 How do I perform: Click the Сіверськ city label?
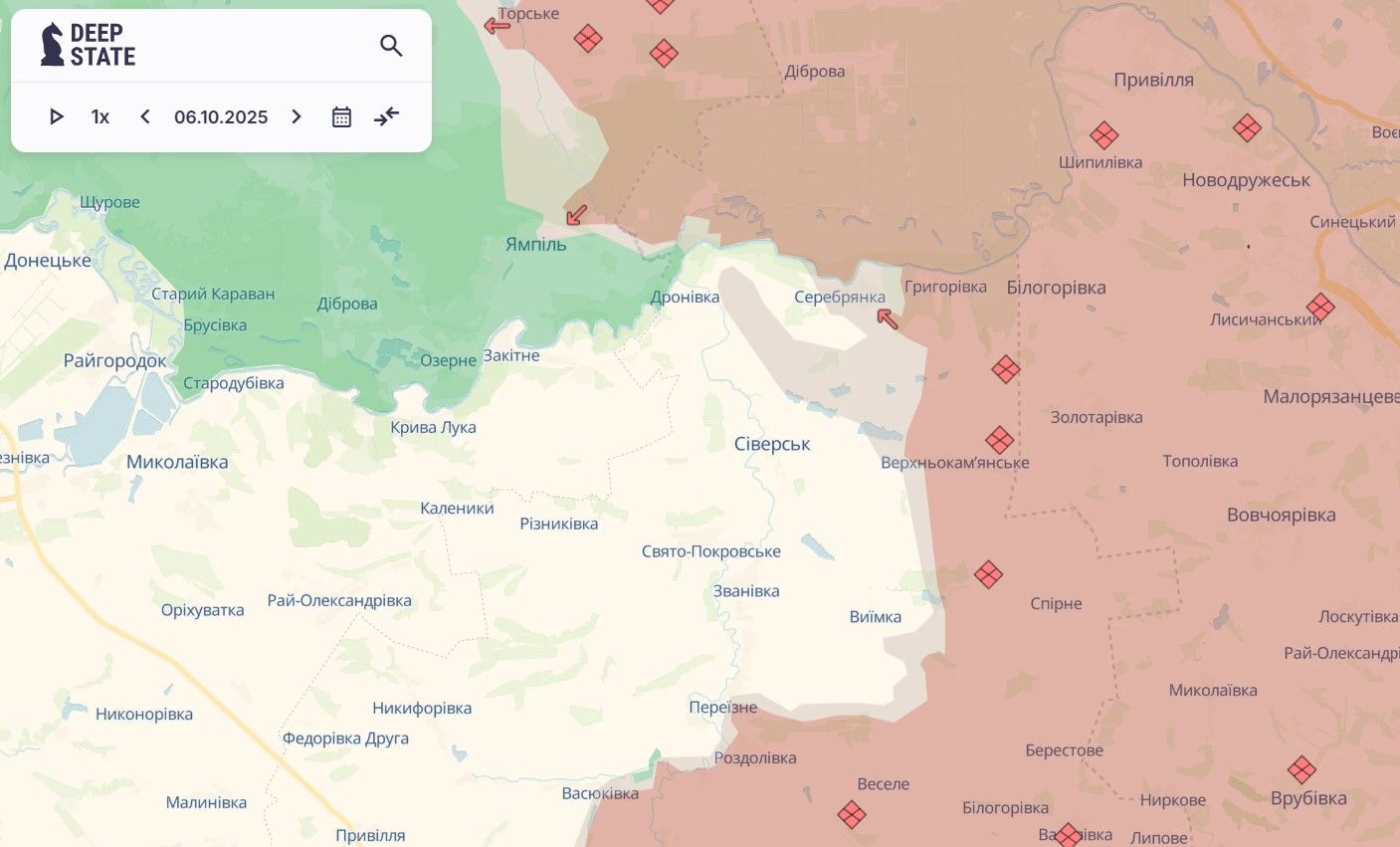pyautogui.click(x=772, y=444)
